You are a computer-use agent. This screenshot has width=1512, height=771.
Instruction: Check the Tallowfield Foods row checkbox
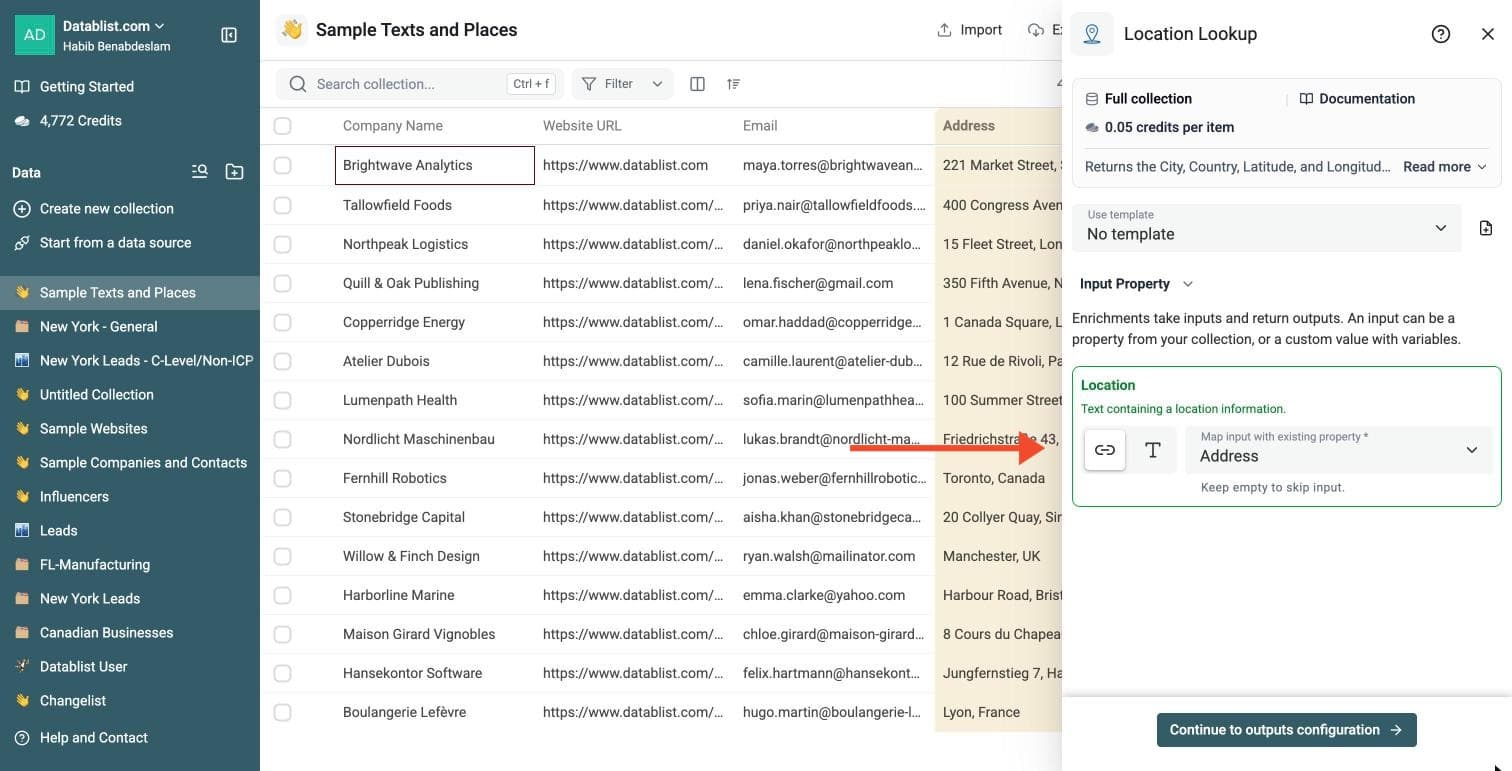point(283,205)
